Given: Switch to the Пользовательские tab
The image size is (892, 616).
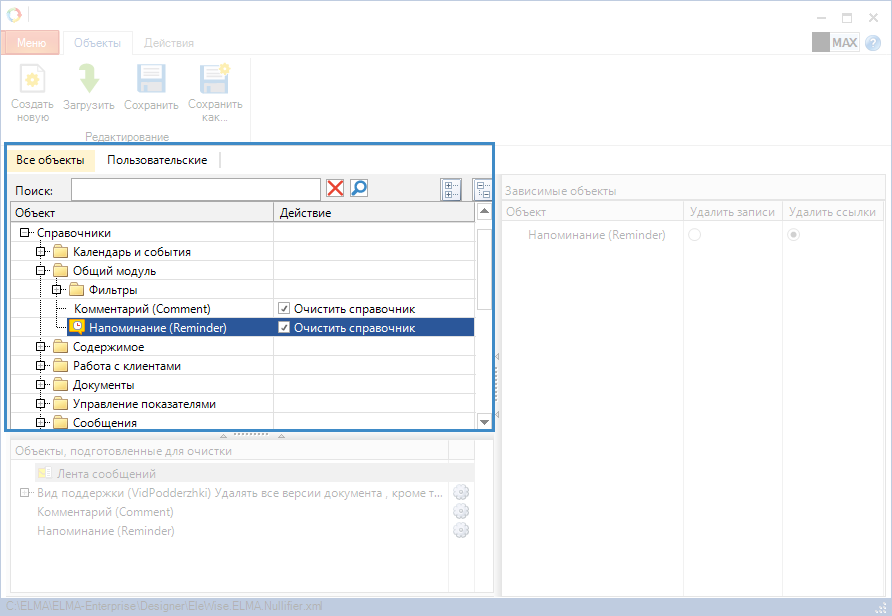Looking at the screenshot, I should (x=157, y=160).
